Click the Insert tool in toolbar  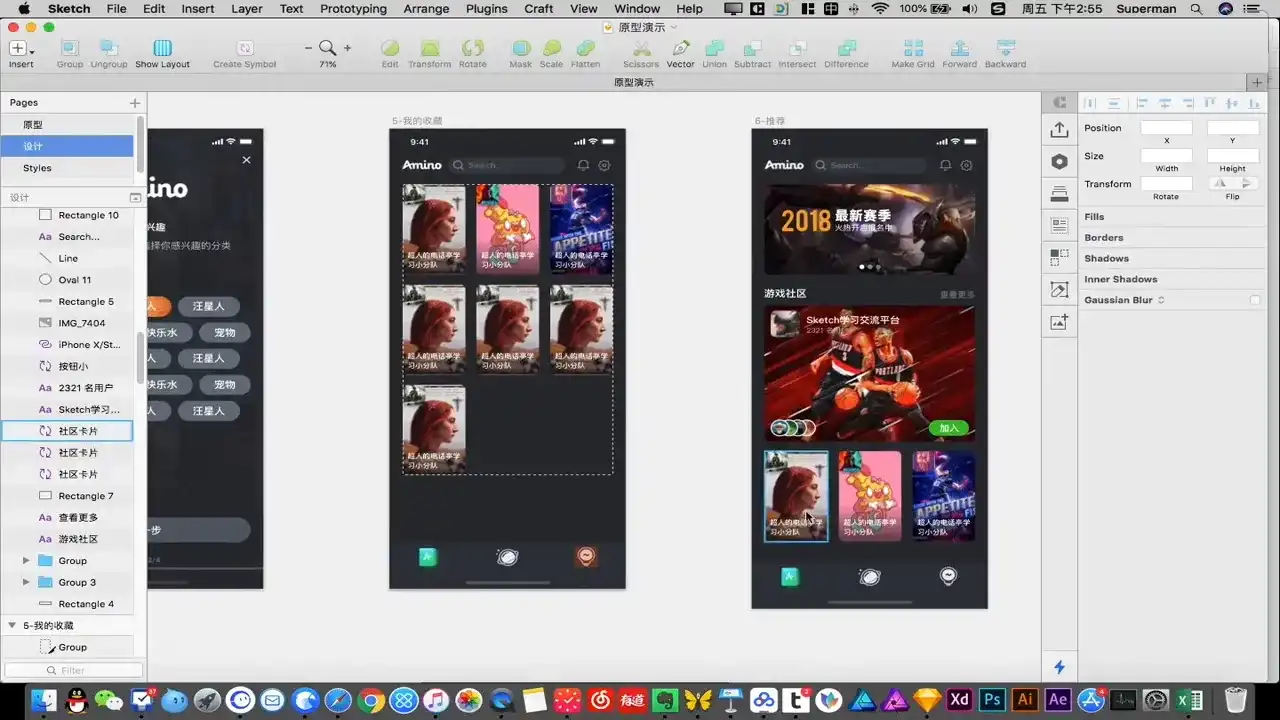[x=20, y=49]
